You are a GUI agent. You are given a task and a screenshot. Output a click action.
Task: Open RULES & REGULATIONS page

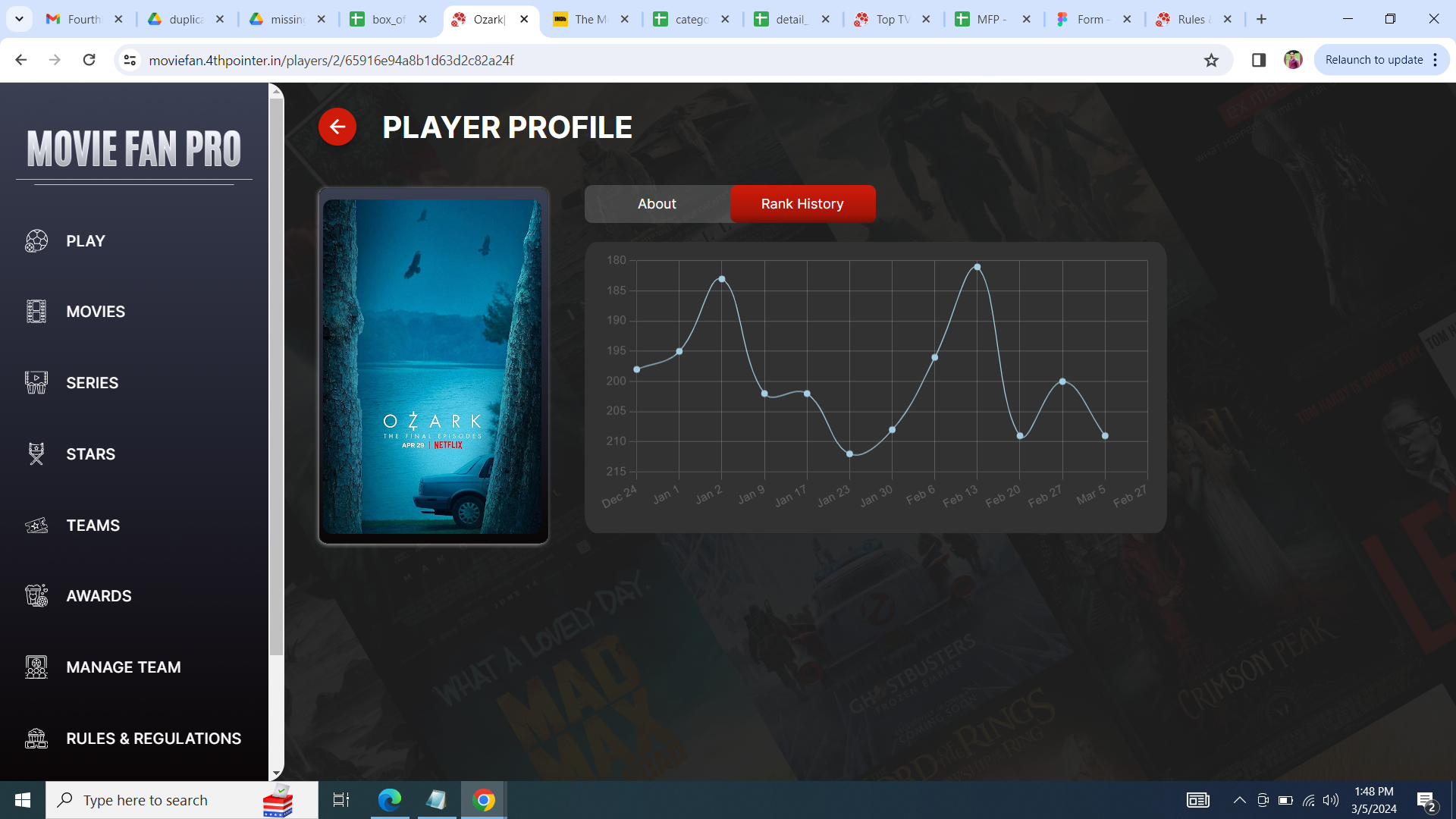click(153, 739)
